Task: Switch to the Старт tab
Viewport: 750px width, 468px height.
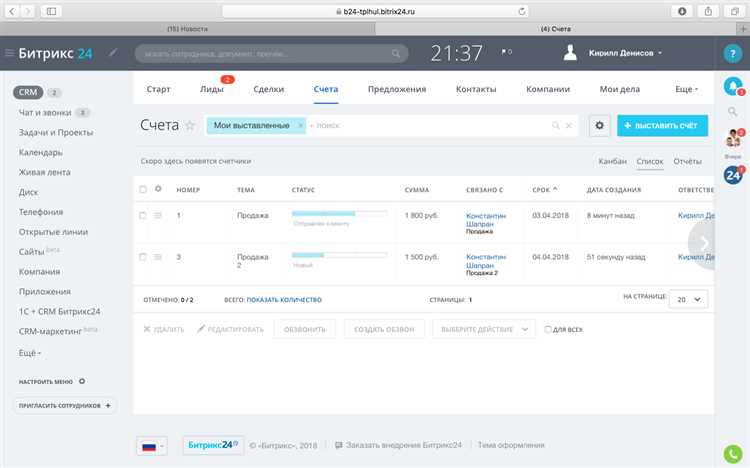Action: coord(158,89)
